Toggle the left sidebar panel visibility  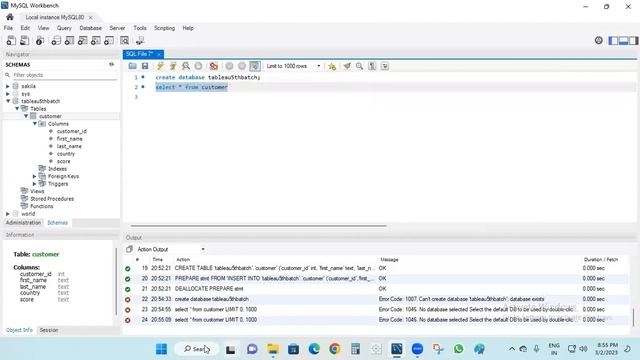[613, 40]
